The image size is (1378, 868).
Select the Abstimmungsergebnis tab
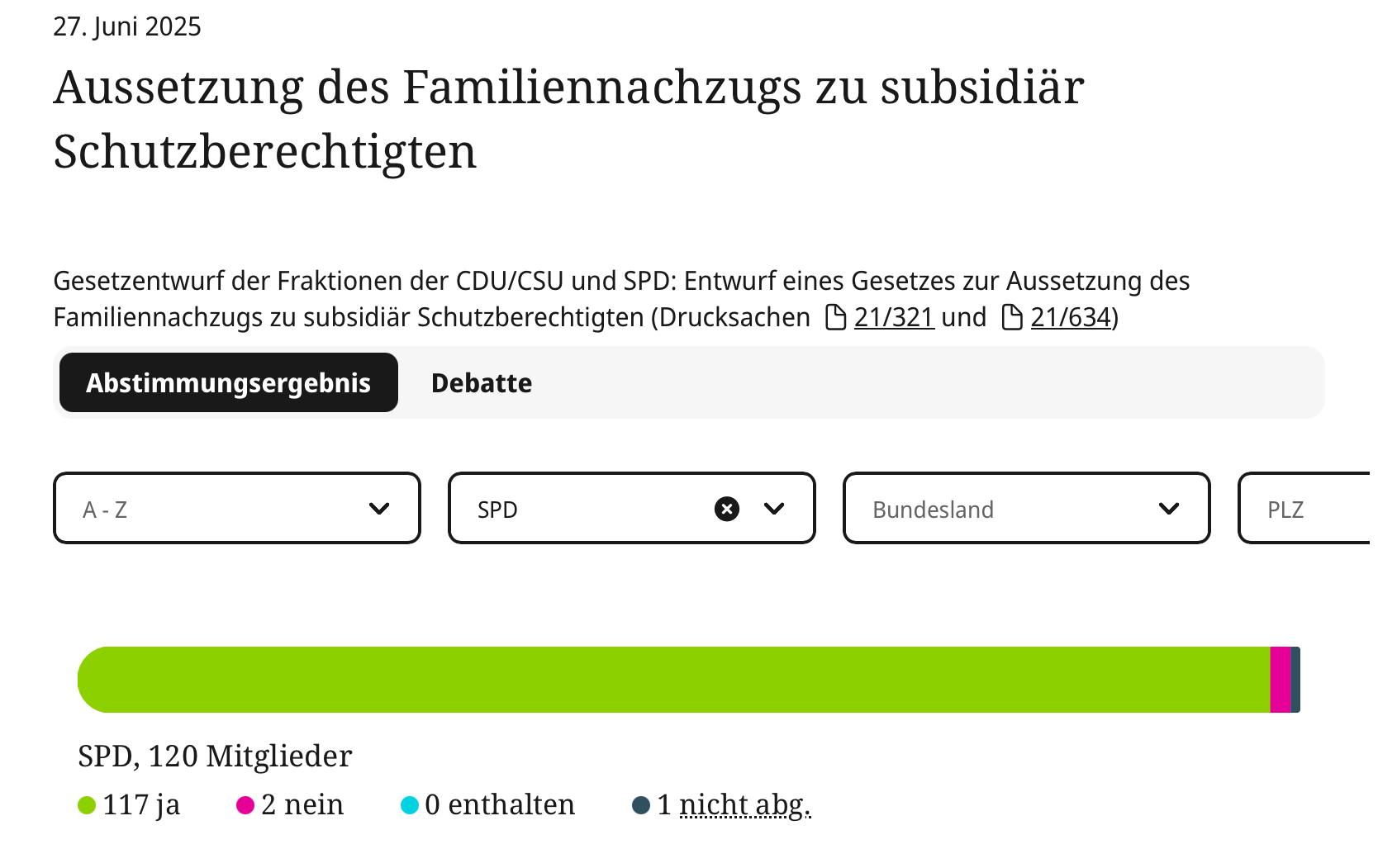click(229, 382)
